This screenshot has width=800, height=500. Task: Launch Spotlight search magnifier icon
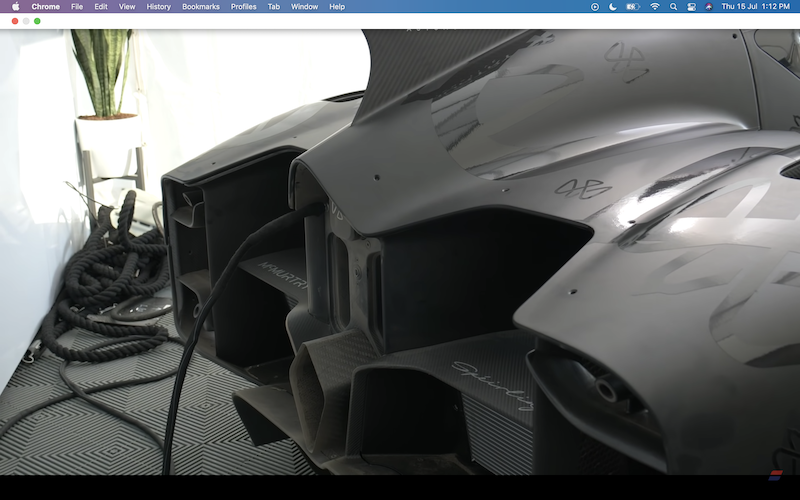pyautogui.click(x=674, y=6)
